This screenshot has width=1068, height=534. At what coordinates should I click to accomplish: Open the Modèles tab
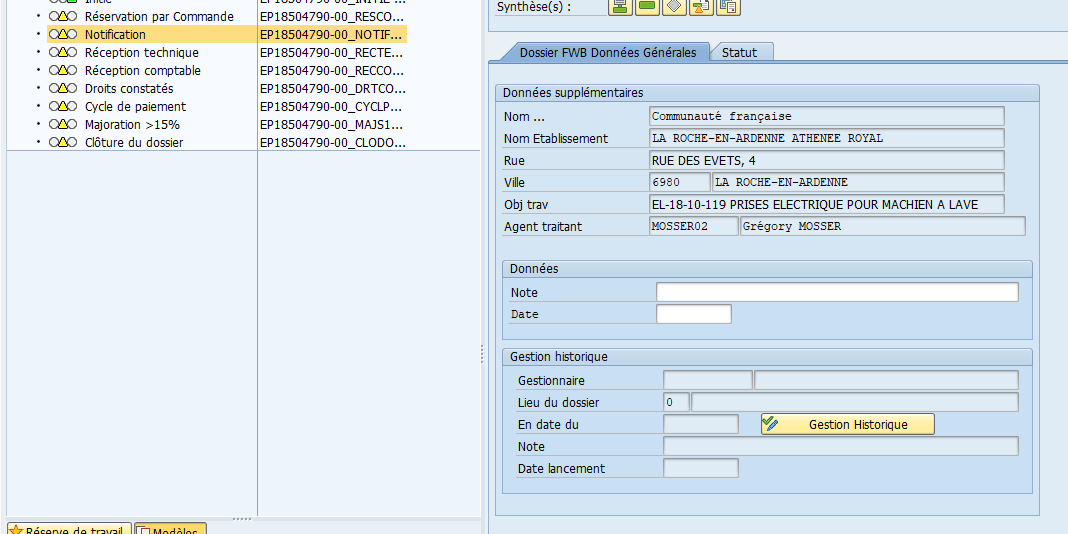pos(170,529)
